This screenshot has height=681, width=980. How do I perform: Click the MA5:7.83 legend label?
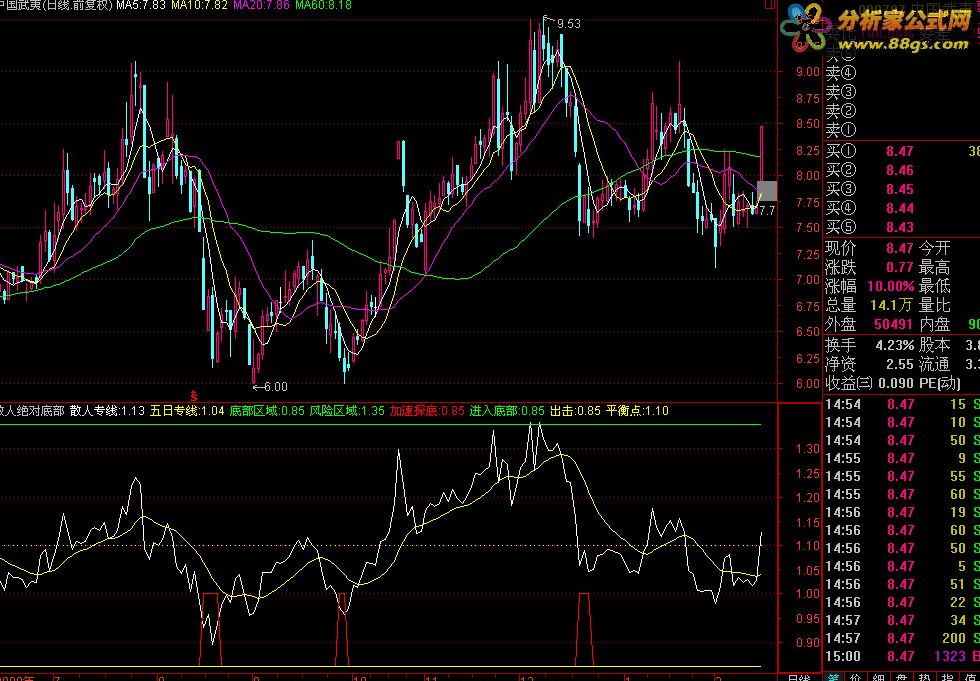(x=141, y=5)
